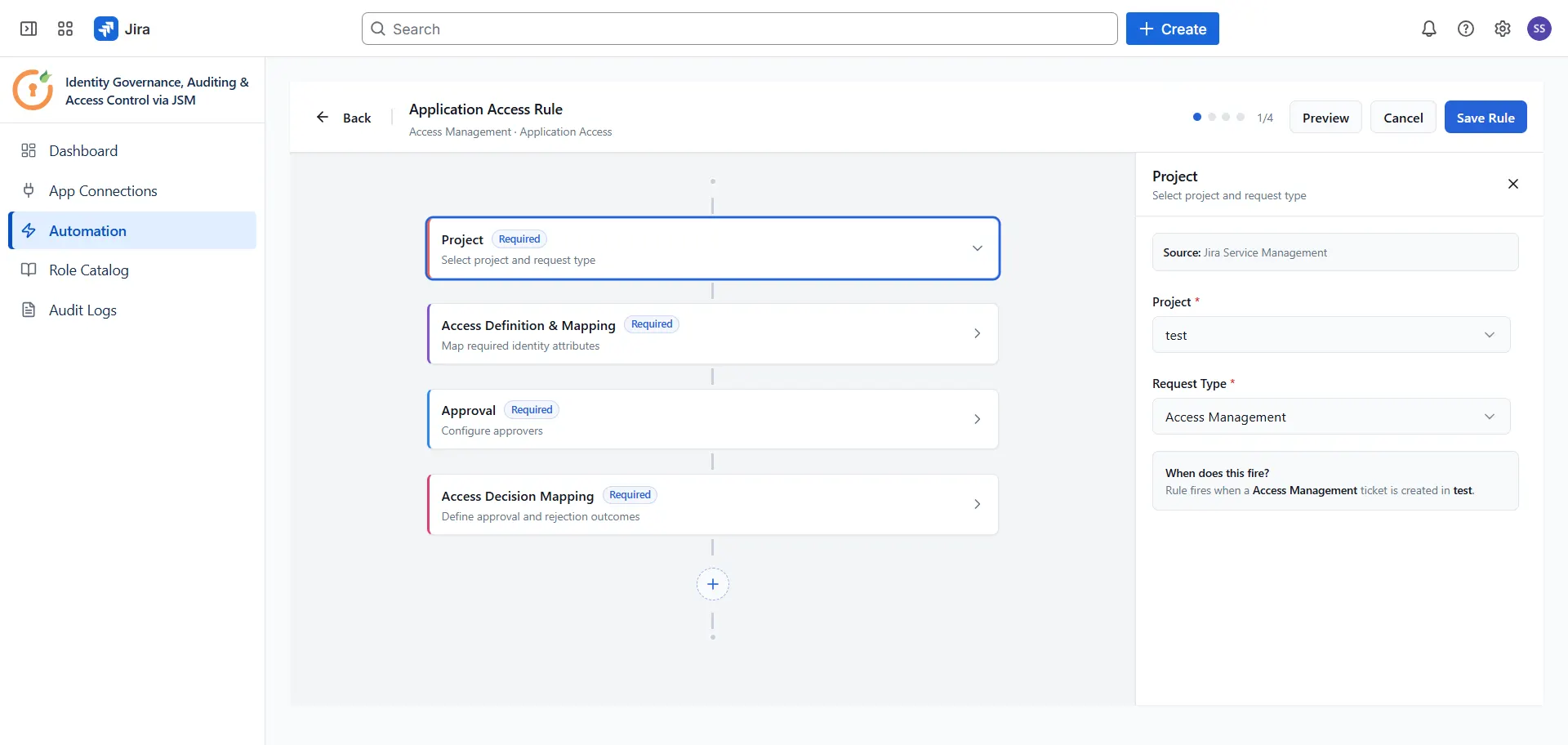Image resolution: width=1568 pixels, height=745 pixels.
Task: Open Dashboard in the sidebar
Action: coord(132,150)
